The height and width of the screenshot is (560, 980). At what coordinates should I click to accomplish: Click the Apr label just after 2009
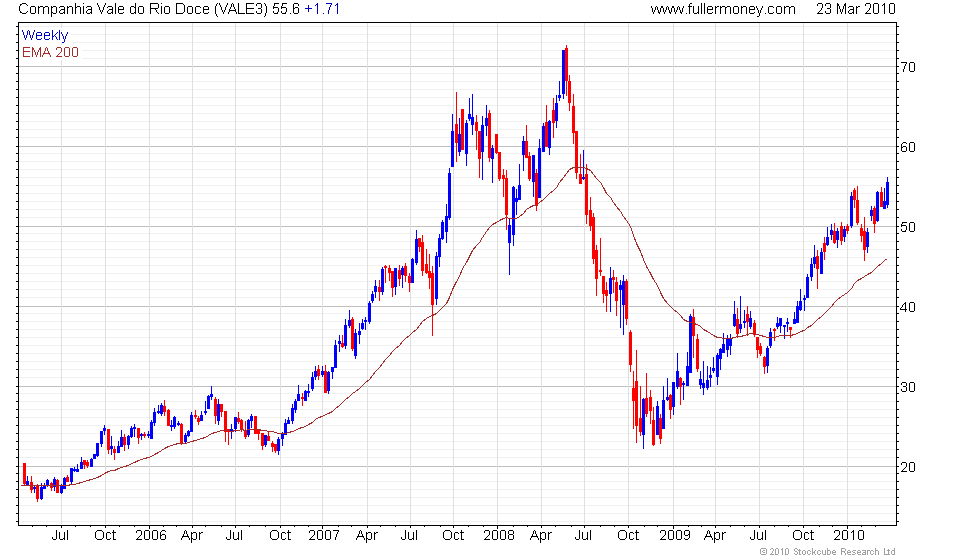715,536
